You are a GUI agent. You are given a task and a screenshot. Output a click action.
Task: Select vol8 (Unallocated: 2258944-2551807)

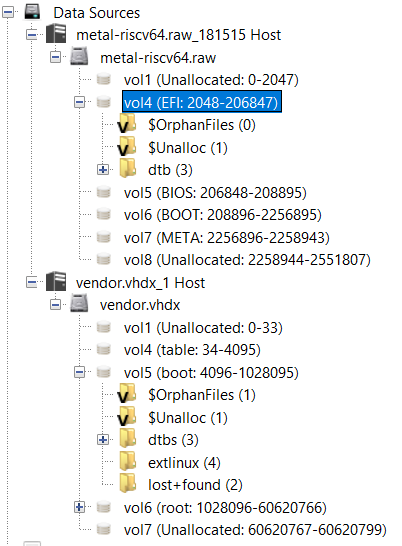[x=247, y=260]
